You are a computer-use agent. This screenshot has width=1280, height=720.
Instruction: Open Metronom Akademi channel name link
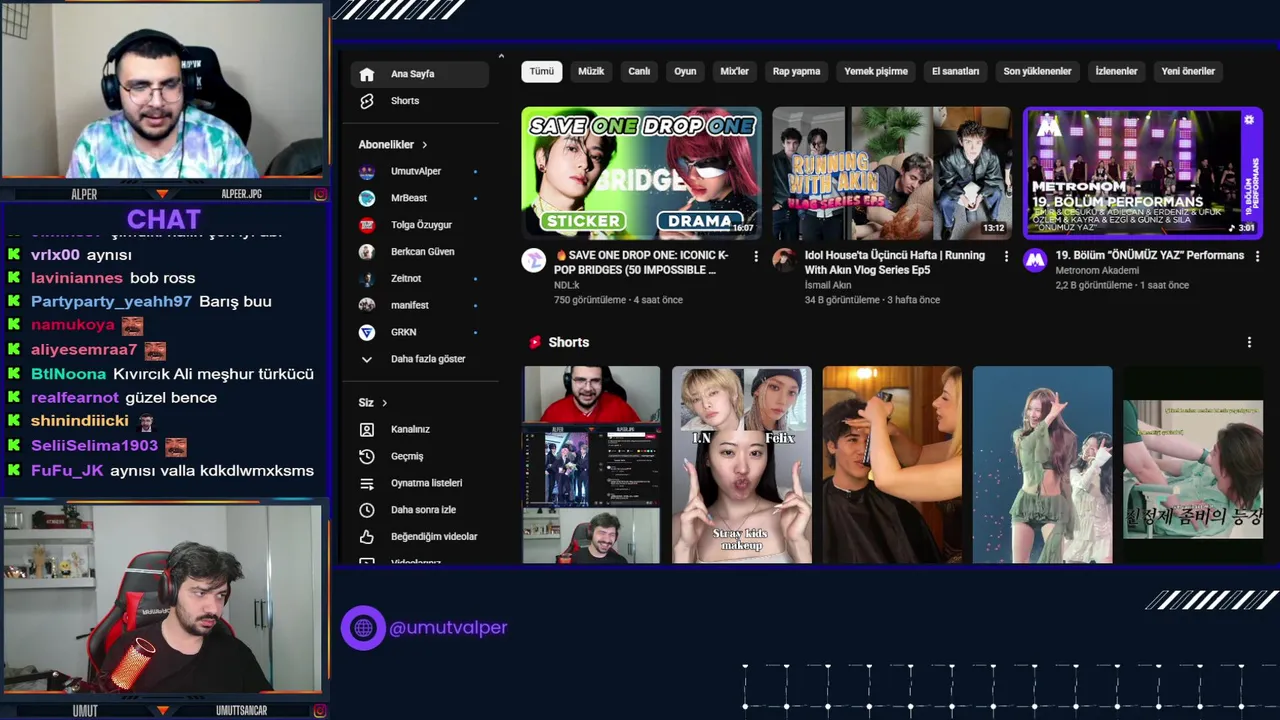[x=1097, y=271]
